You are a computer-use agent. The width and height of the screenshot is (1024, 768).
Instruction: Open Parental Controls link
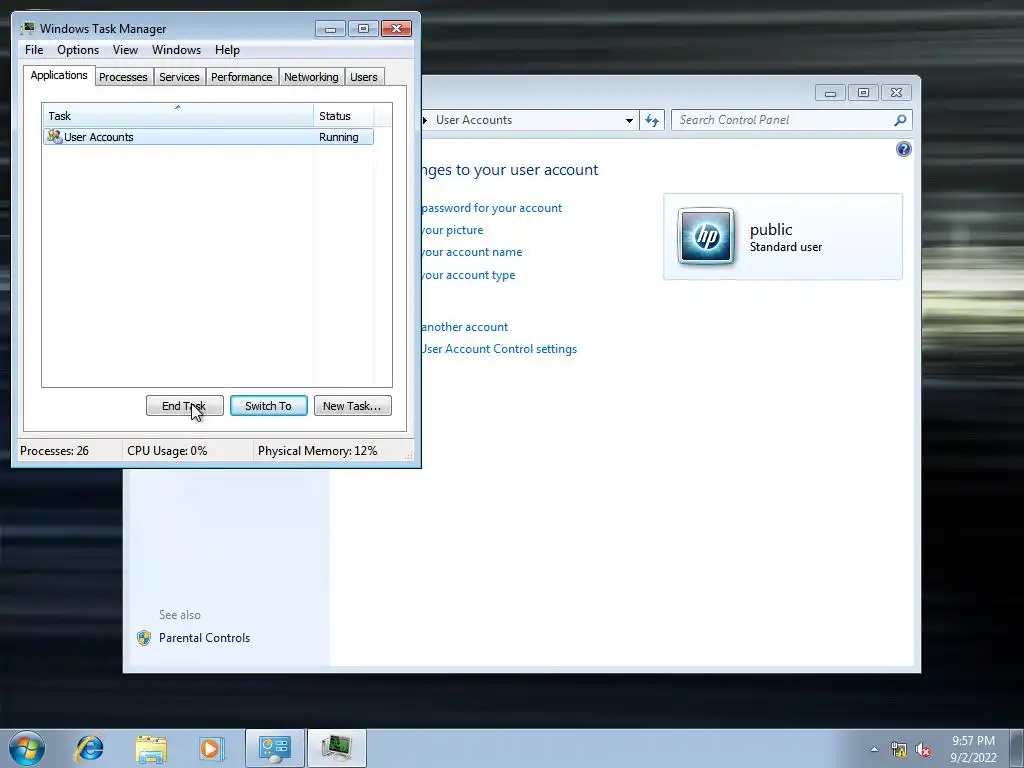point(204,638)
